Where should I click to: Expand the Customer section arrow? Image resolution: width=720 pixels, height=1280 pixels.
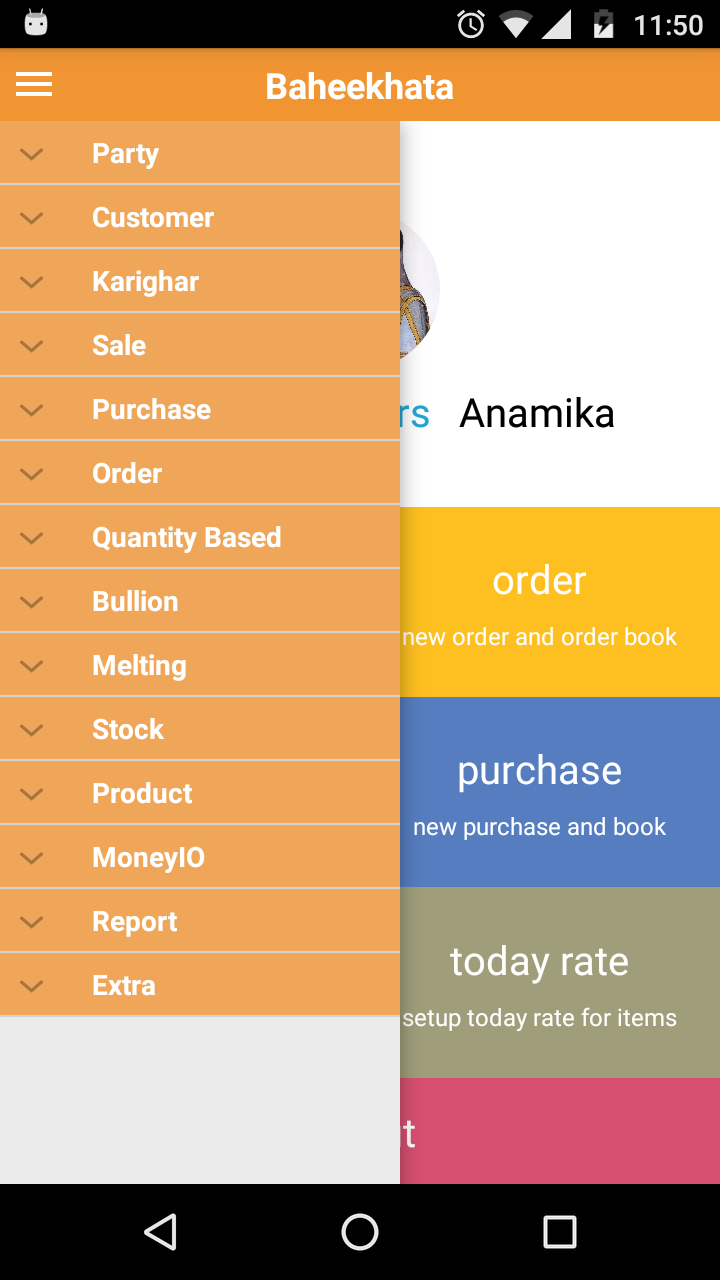coord(32,218)
